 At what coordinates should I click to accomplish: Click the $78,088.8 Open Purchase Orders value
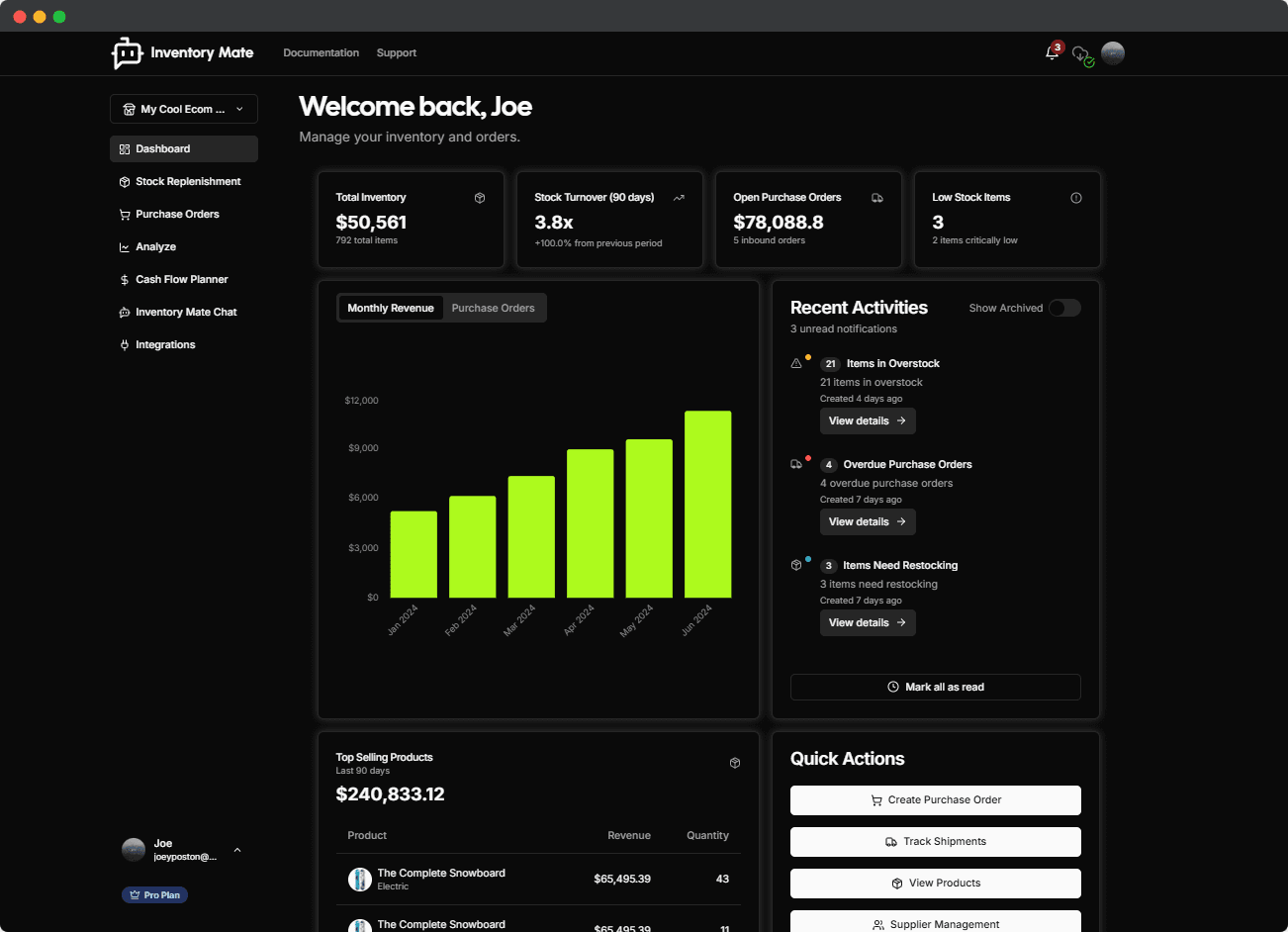click(779, 223)
